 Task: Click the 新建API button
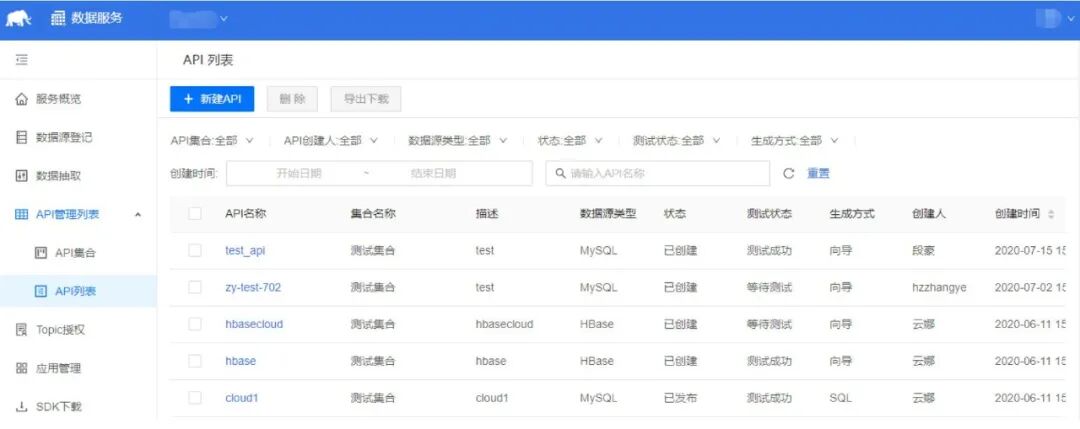212,99
